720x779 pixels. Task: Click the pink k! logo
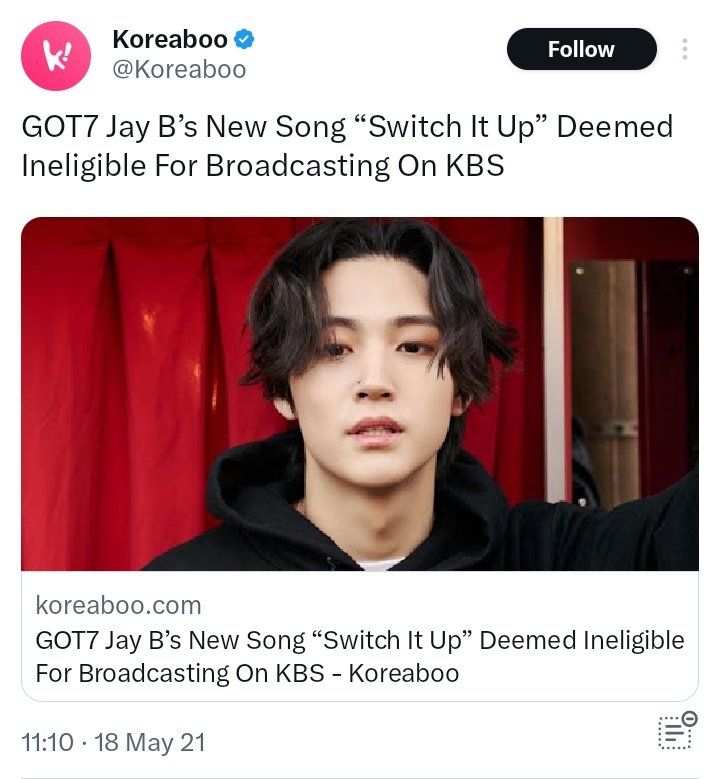[x=56, y=56]
